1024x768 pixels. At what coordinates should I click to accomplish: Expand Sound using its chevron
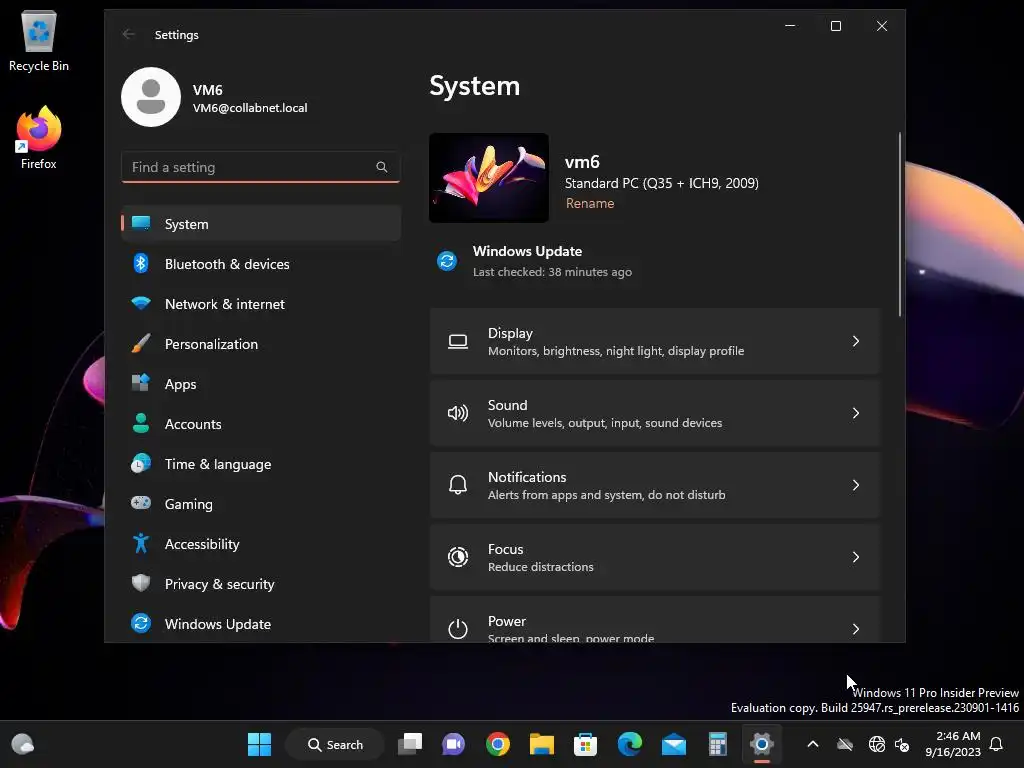point(856,413)
